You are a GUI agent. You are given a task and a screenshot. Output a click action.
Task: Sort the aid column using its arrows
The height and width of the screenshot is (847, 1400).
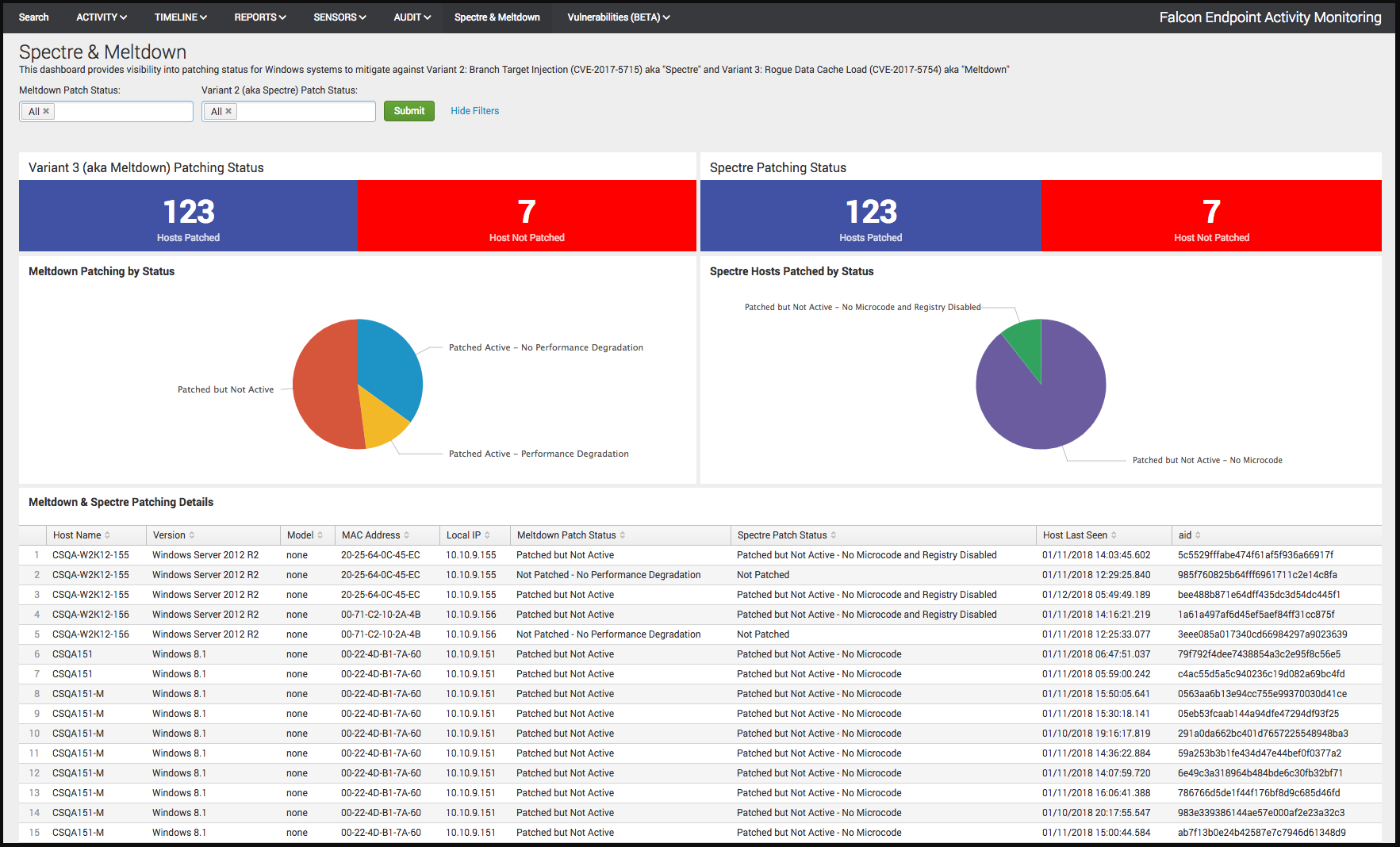coord(1198,535)
